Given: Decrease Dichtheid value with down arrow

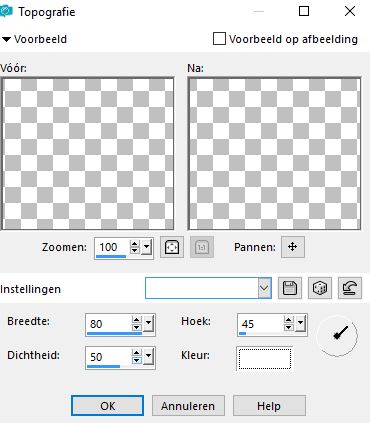Looking at the screenshot, I should pos(136,361).
